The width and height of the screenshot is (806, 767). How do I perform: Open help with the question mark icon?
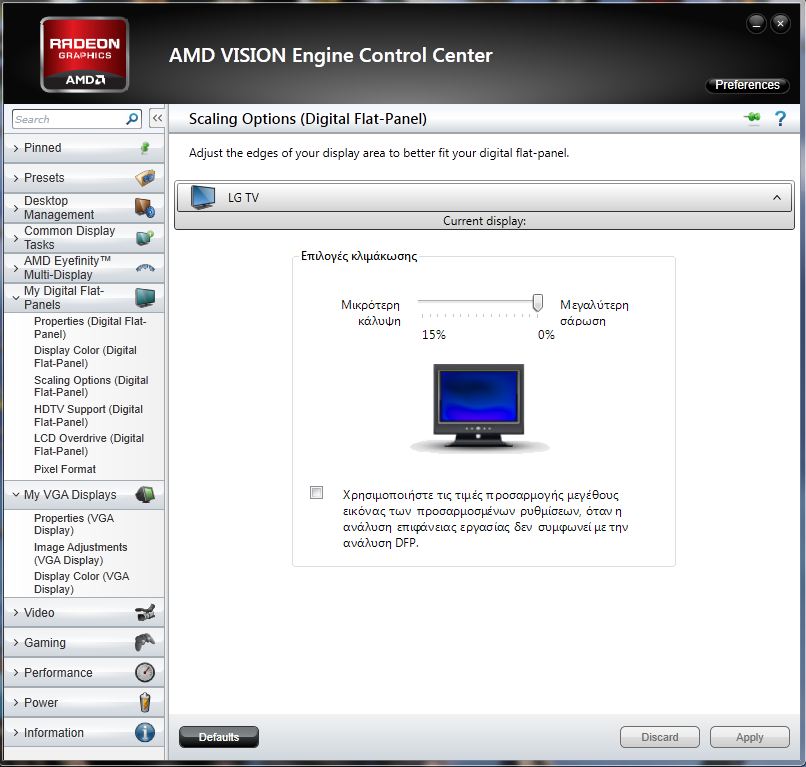point(780,119)
